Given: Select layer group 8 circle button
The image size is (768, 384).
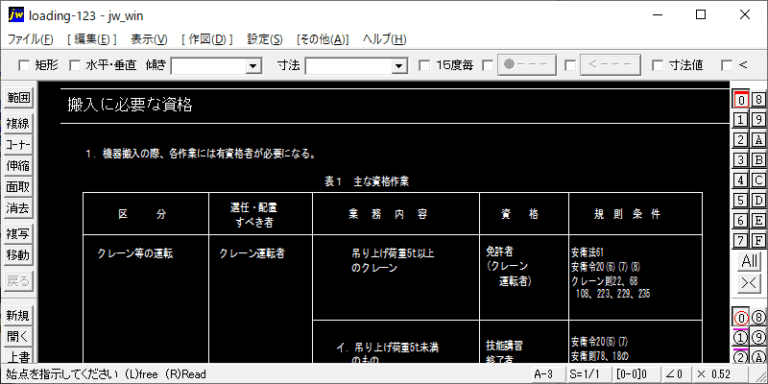Looking at the screenshot, I should (759, 318).
